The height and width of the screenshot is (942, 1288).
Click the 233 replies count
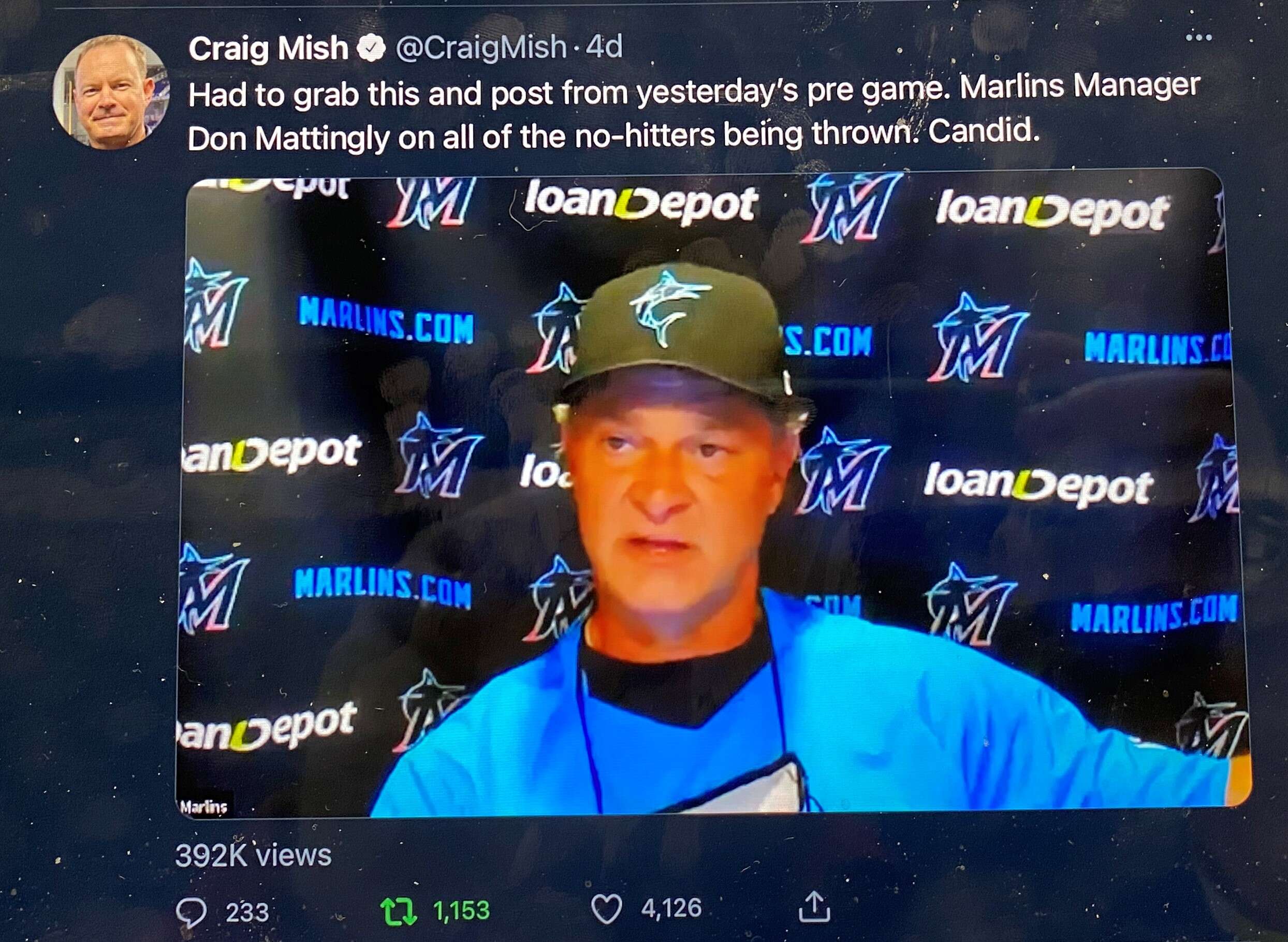click(247, 912)
